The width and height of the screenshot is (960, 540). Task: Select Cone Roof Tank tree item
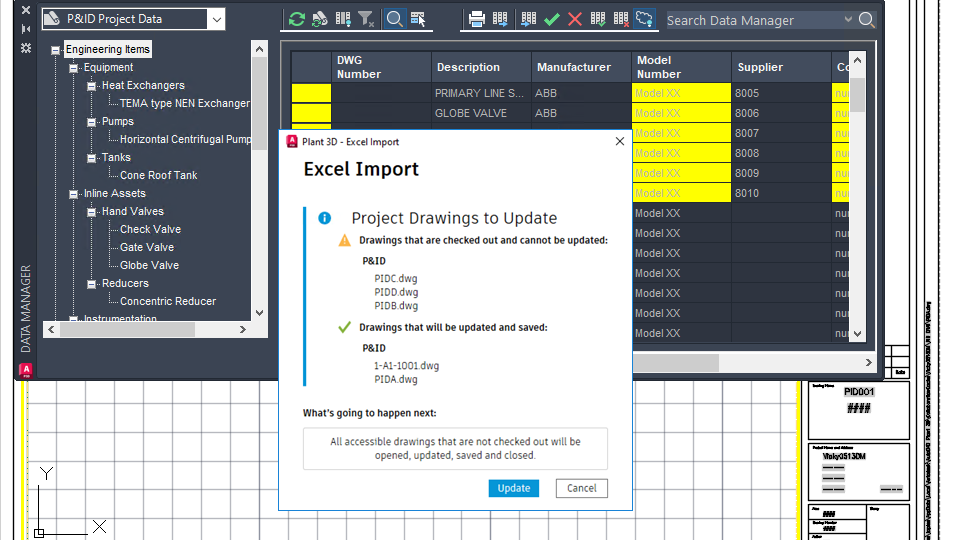point(159,175)
